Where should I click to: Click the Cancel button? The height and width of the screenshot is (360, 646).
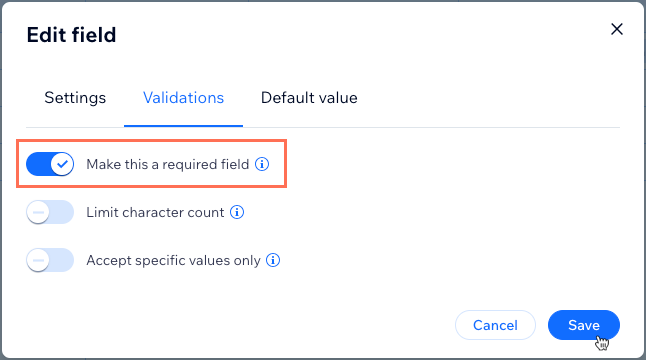(x=495, y=325)
